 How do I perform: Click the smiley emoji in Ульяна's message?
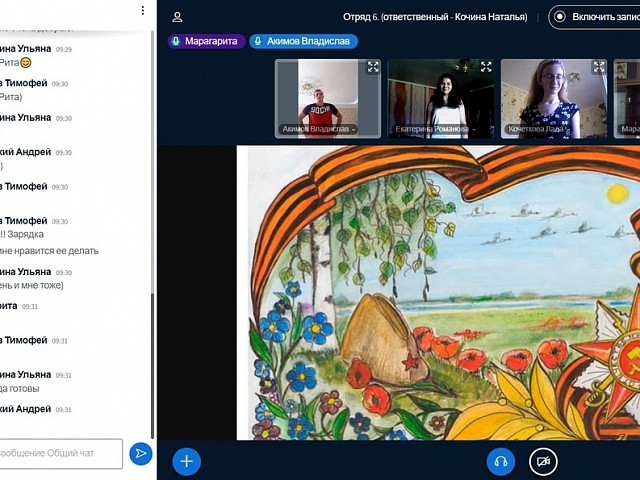pyautogui.click(x=26, y=62)
